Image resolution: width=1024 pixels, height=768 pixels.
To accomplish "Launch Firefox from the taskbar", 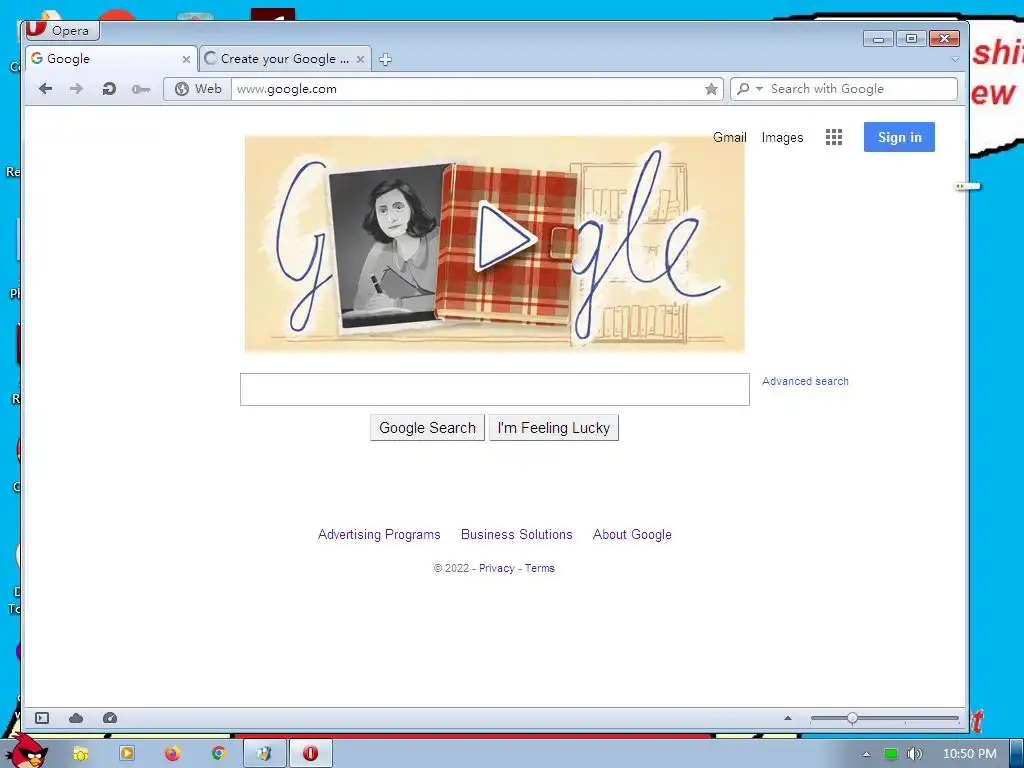I will pyautogui.click(x=172, y=754).
